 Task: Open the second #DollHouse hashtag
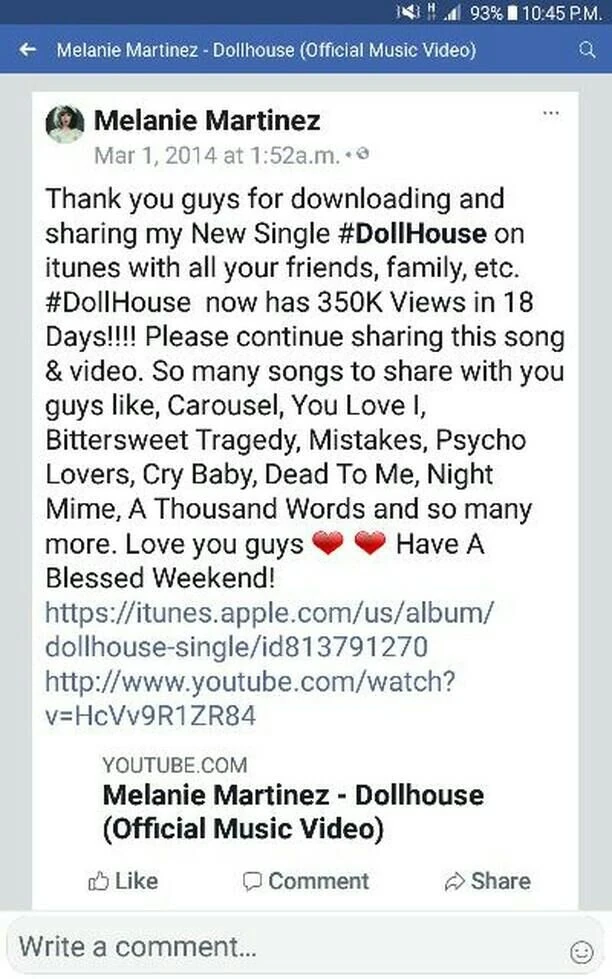coord(118,302)
